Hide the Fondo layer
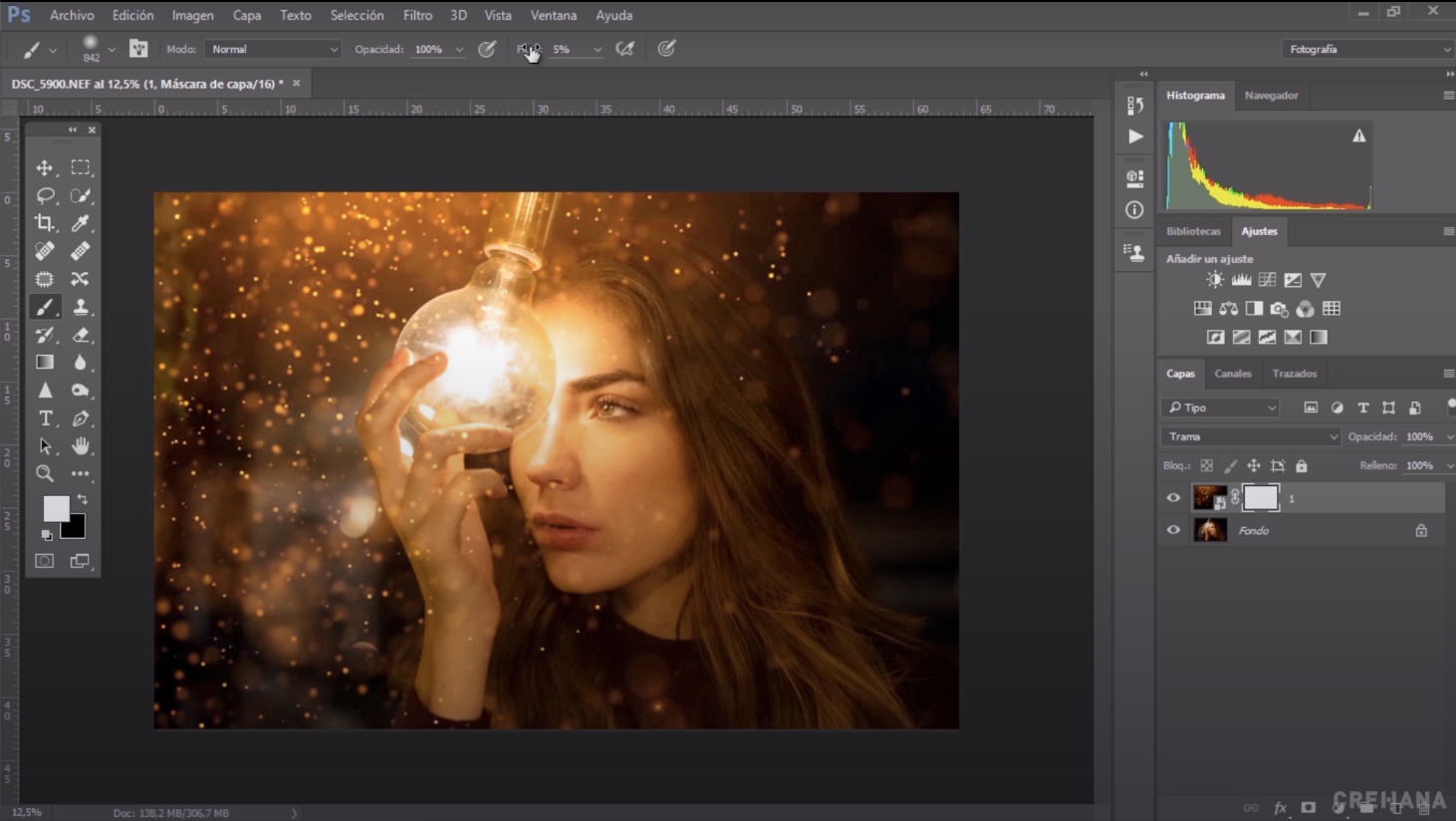This screenshot has height=821, width=1456. click(x=1173, y=530)
